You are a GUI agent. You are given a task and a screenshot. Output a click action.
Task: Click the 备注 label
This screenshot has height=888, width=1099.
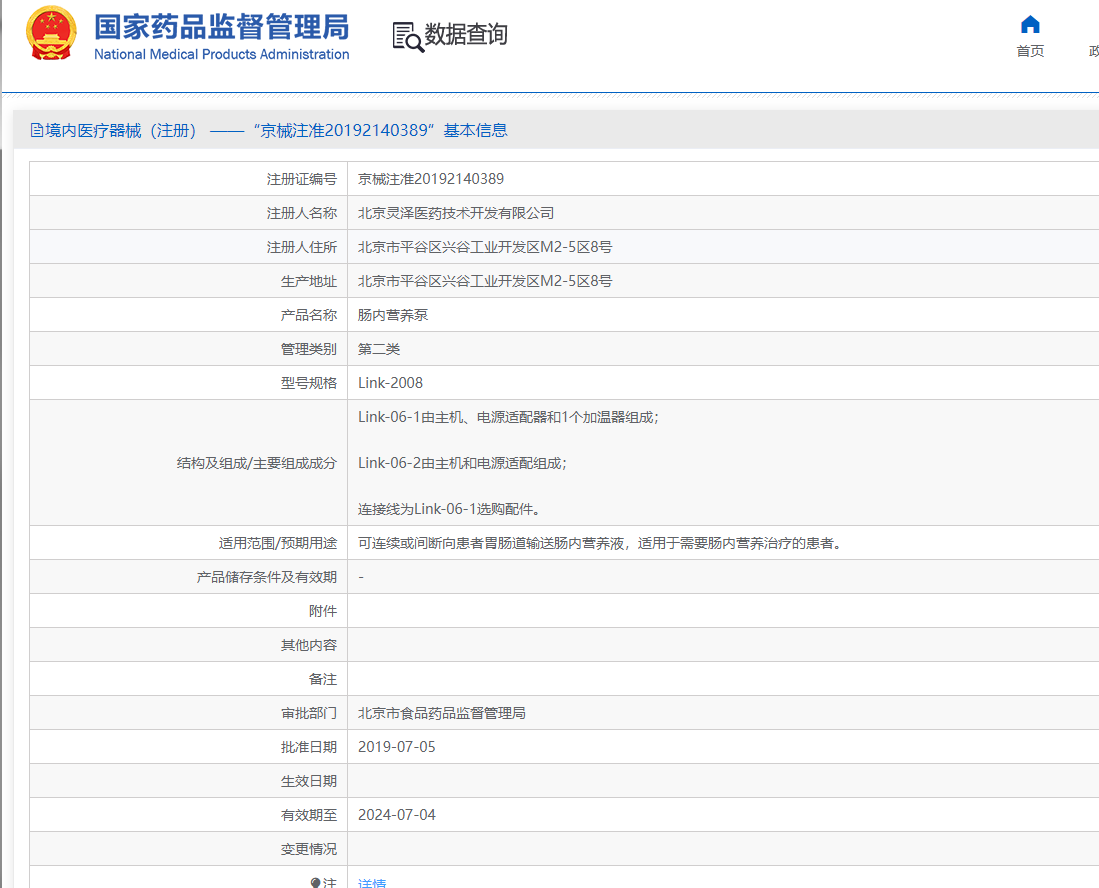click(x=322, y=679)
